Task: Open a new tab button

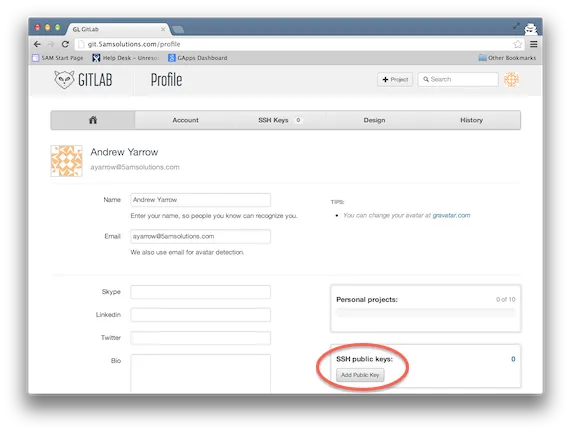Action: click(x=178, y=29)
